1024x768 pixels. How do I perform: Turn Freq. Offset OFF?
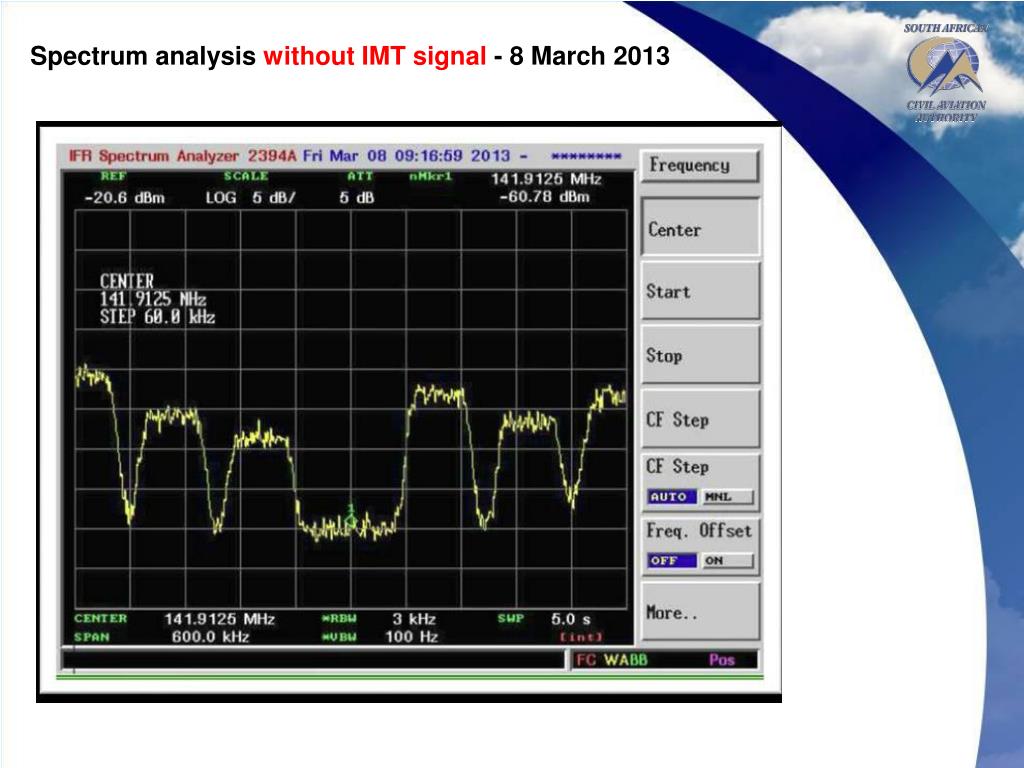click(671, 560)
